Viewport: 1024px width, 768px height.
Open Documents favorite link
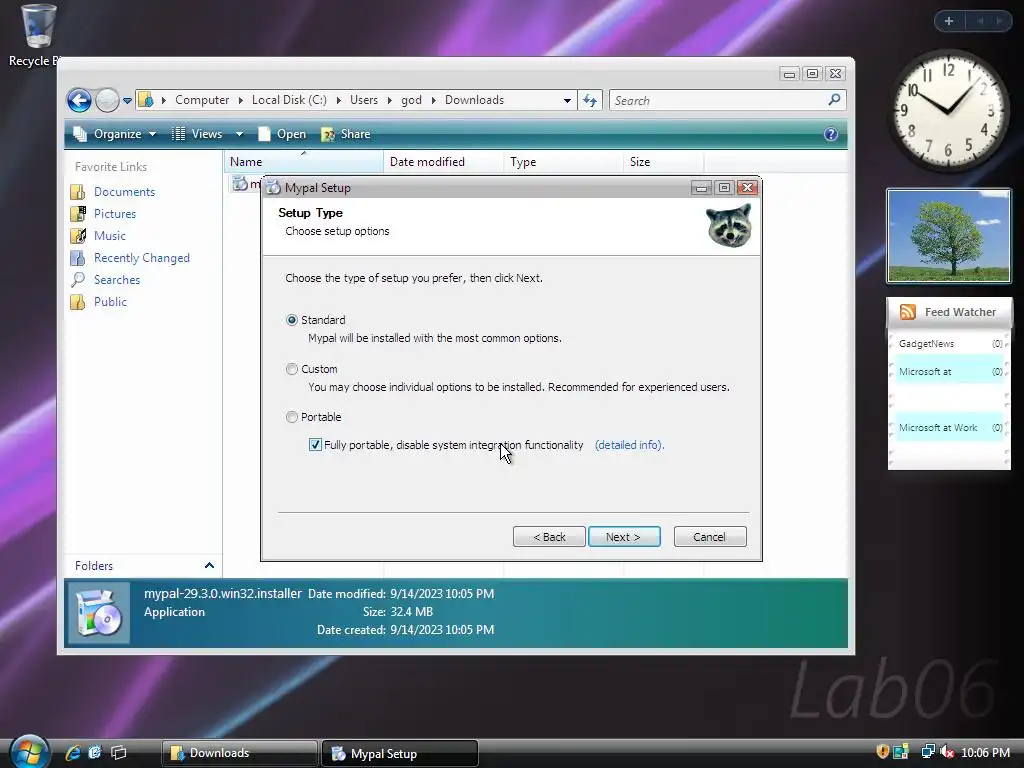coord(124,192)
